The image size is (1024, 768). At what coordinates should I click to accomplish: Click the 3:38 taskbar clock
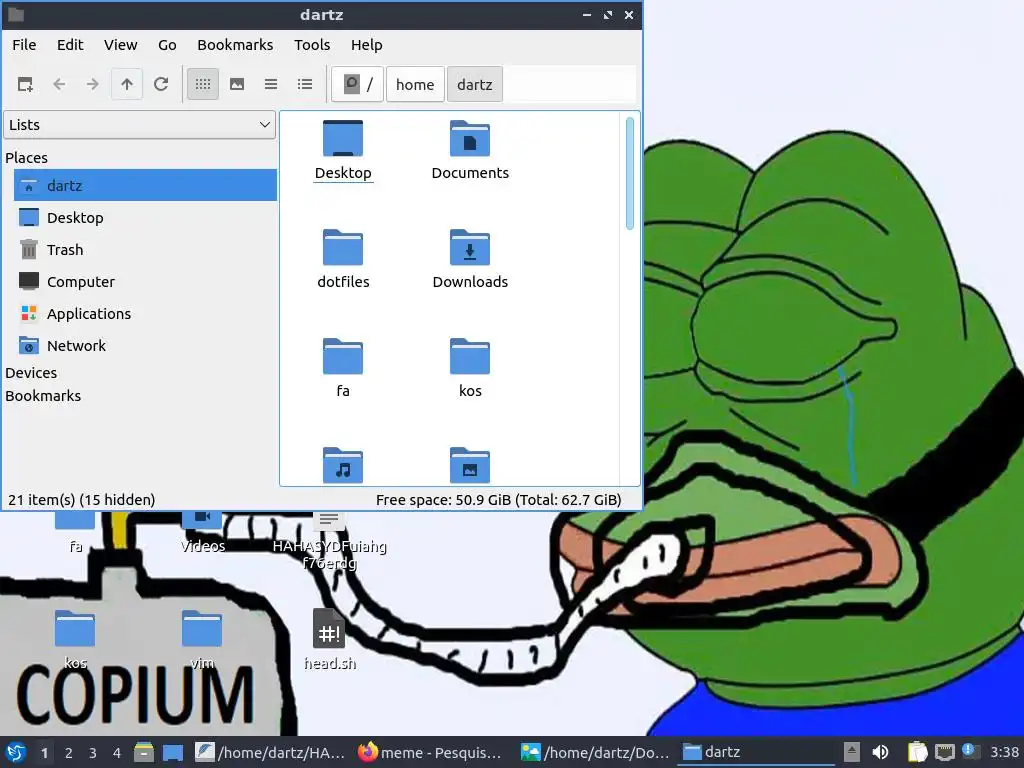coord(1004,752)
